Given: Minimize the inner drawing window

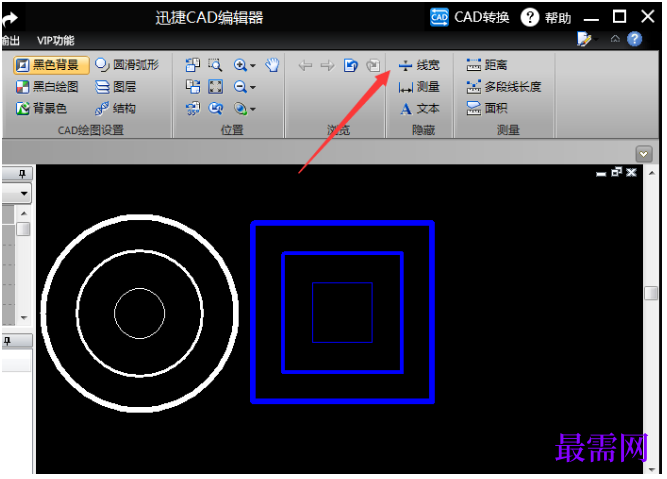Looking at the screenshot, I should [x=602, y=174].
